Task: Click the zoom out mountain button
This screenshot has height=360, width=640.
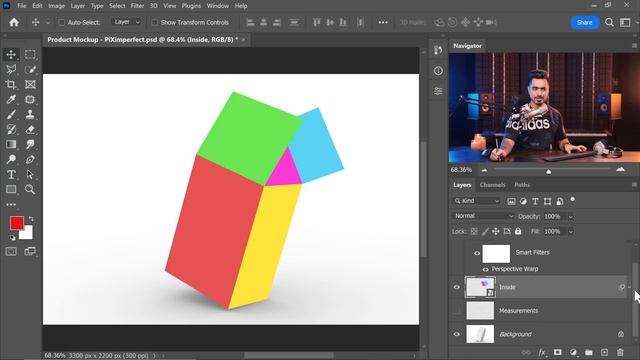Action: 484,170
